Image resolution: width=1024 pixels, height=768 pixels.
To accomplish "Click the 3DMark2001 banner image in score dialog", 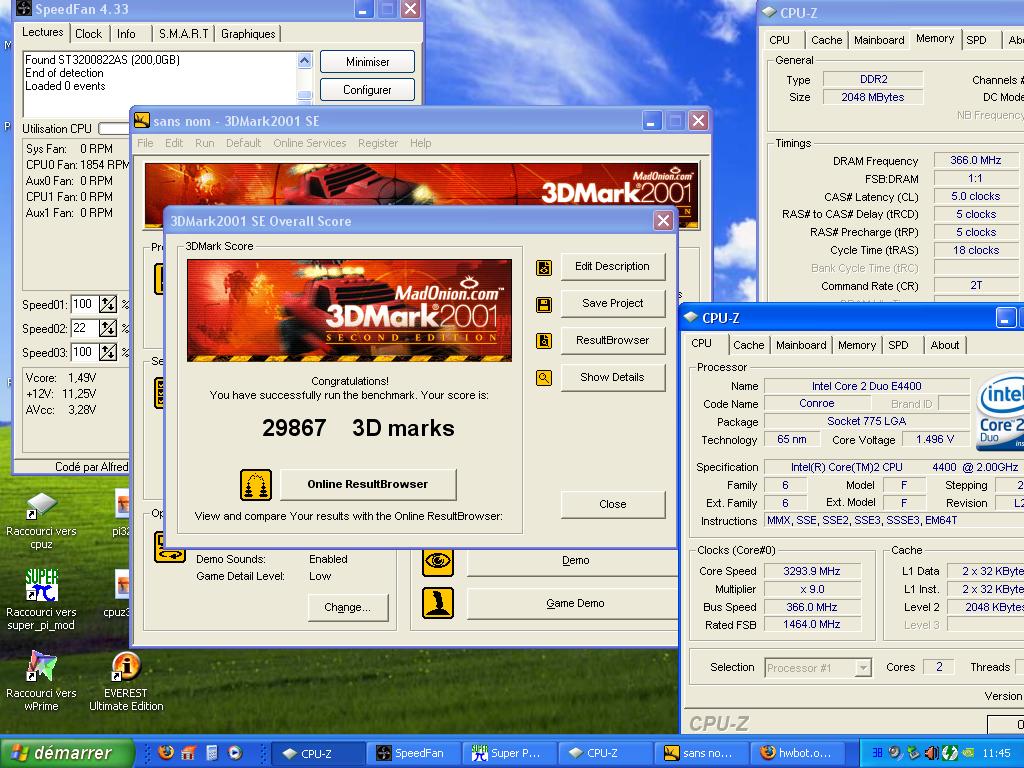I will pyautogui.click(x=349, y=310).
